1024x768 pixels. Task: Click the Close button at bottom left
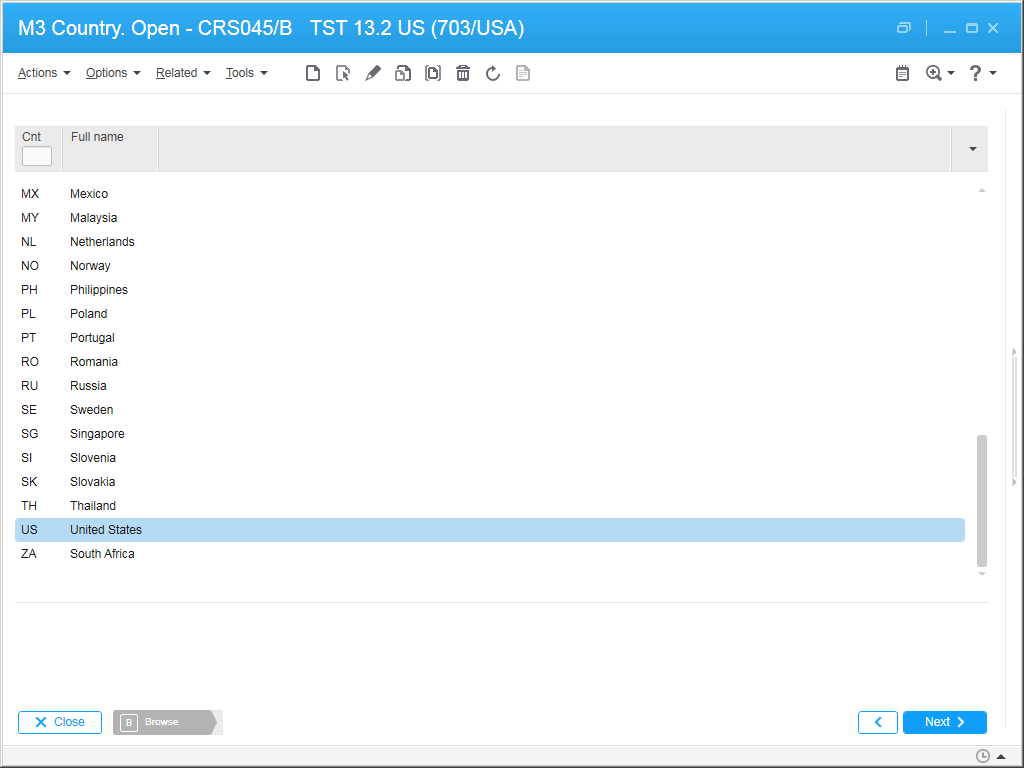click(x=60, y=722)
